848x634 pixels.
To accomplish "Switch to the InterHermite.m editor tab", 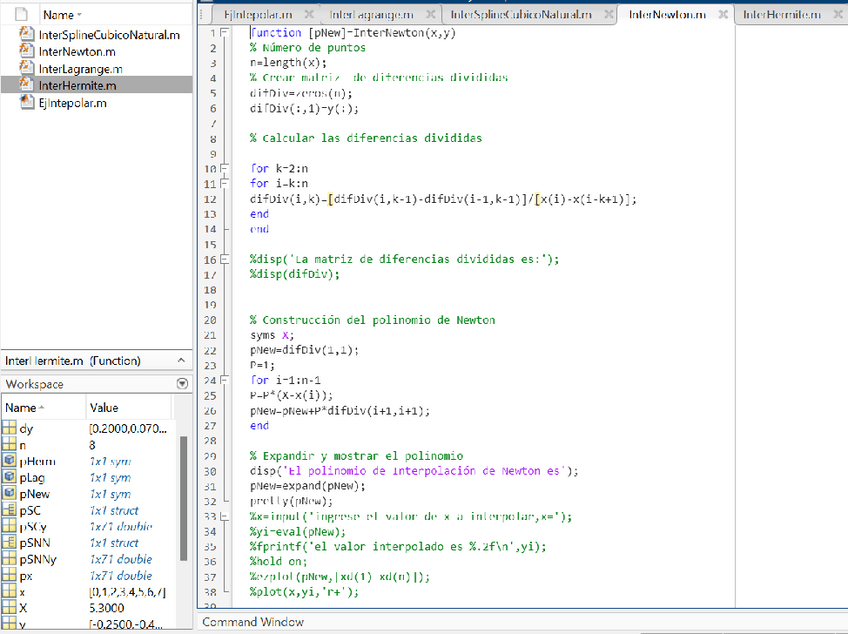I will (x=781, y=15).
